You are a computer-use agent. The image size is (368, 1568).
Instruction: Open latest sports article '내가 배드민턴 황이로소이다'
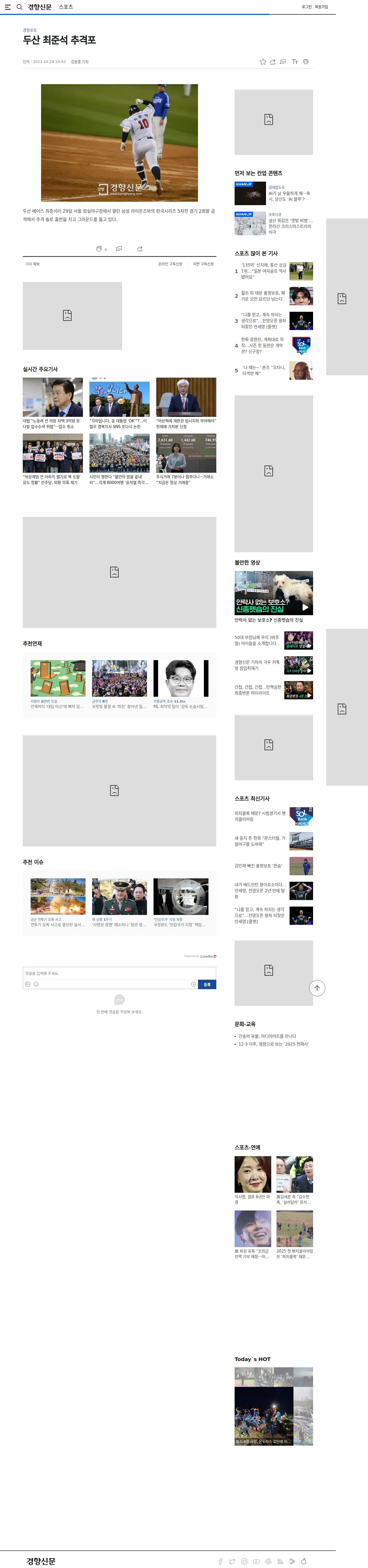pyautogui.click(x=274, y=891)
